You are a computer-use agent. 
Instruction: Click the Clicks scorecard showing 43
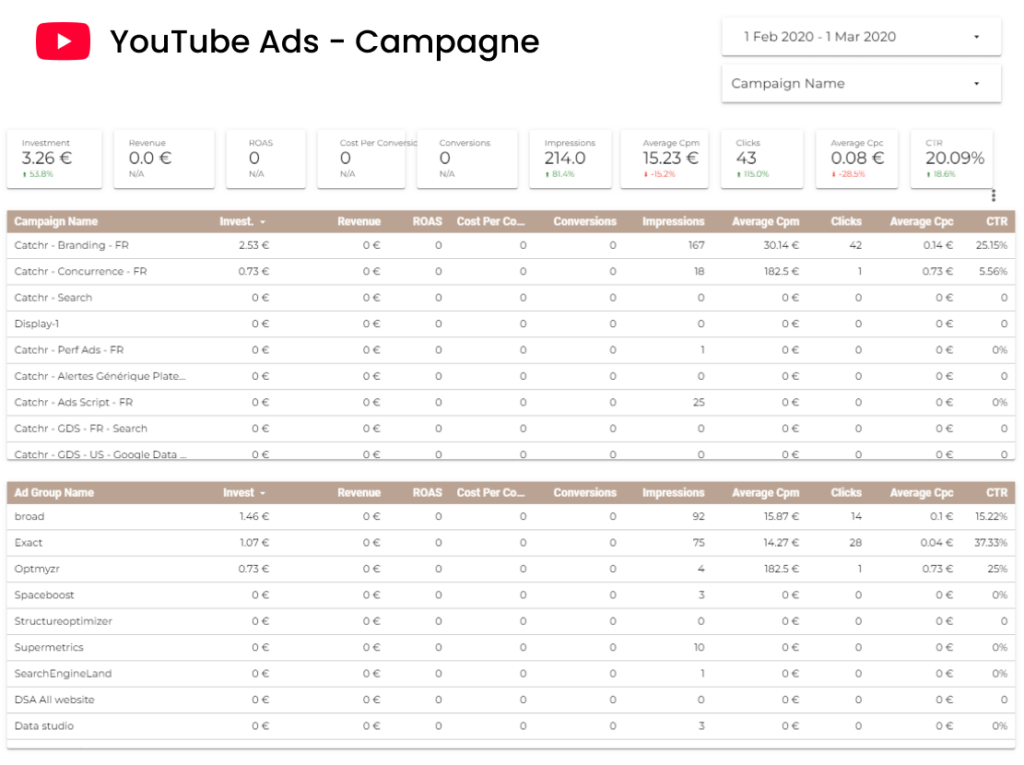(764, 158)
